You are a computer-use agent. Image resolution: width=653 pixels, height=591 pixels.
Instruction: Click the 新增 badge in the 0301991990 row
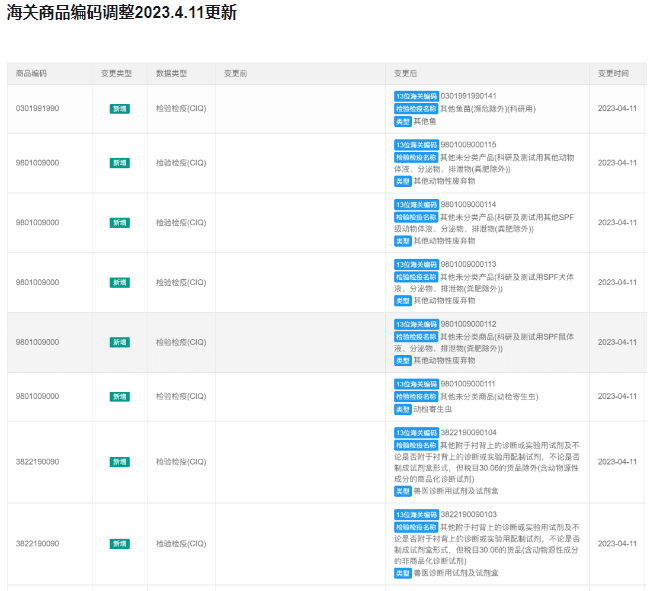click(119, 108)
